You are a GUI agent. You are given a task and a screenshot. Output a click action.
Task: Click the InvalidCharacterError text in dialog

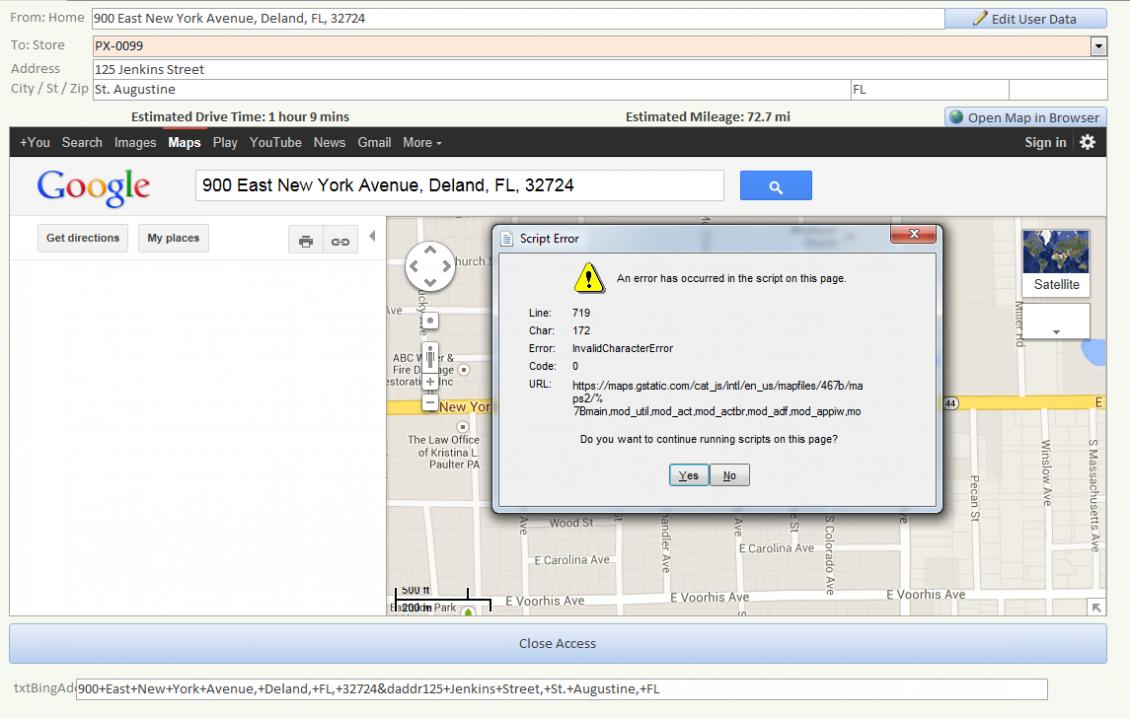tap(623, 348)
